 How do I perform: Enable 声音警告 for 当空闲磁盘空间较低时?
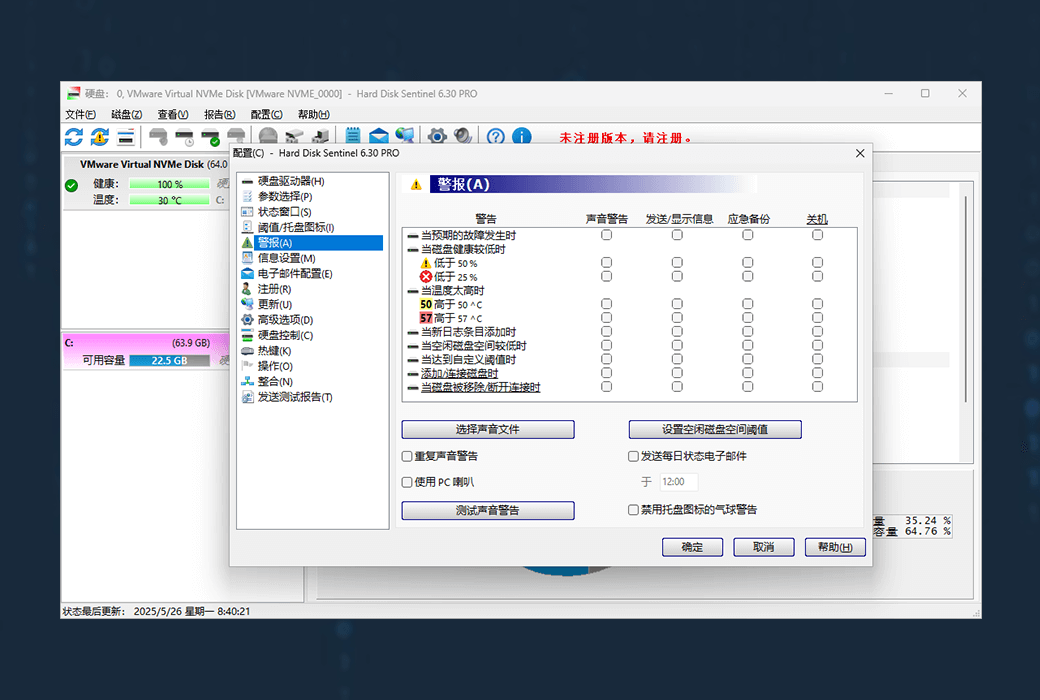606,345
